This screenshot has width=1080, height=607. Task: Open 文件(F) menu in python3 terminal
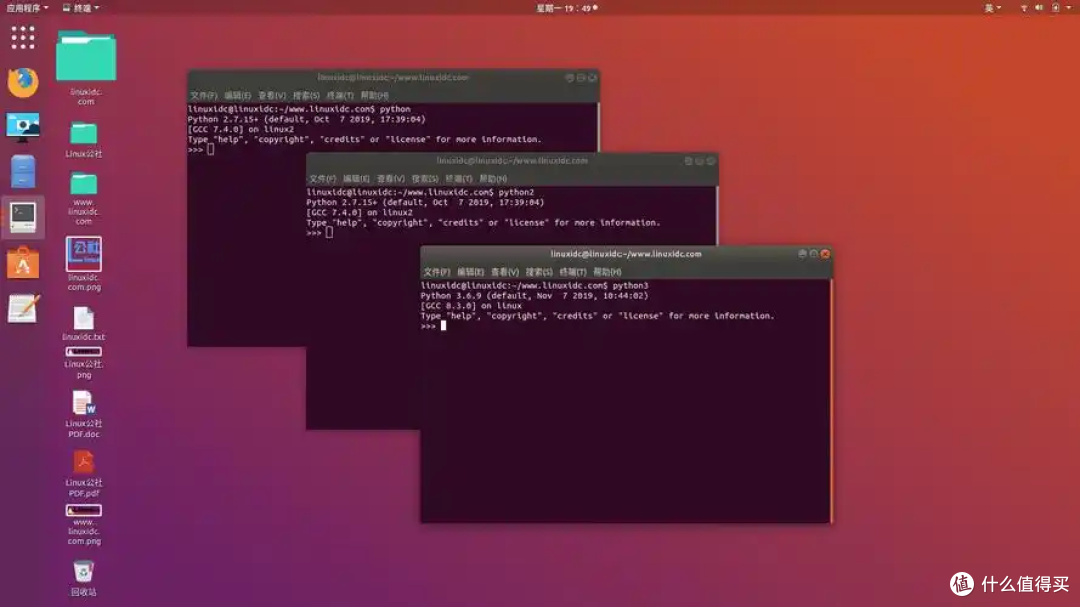pos(436,271)
